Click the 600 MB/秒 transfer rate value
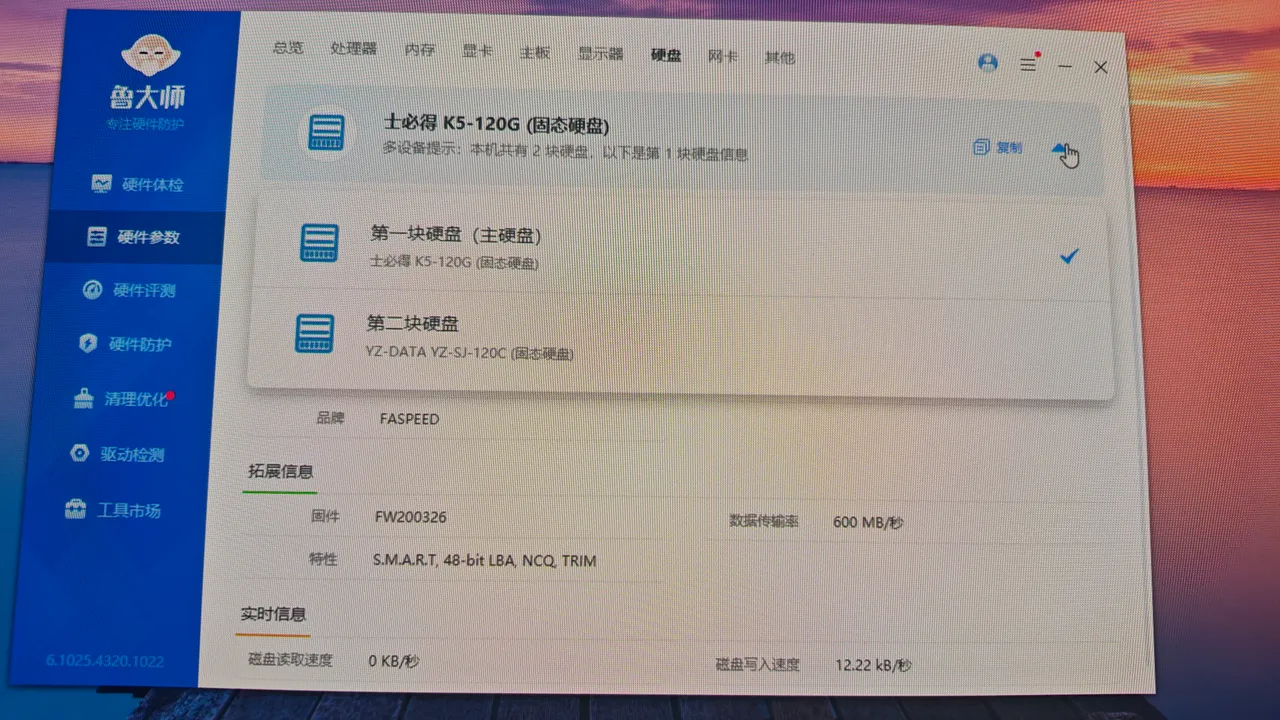The height and width of the screenshot is (720, 1280). pos(868,522)
